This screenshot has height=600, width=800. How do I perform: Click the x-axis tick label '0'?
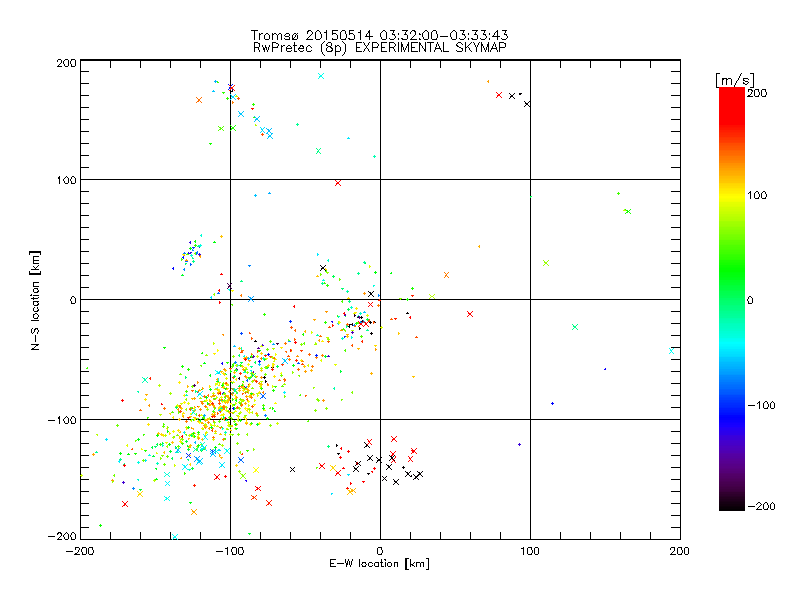coord(380,551)
